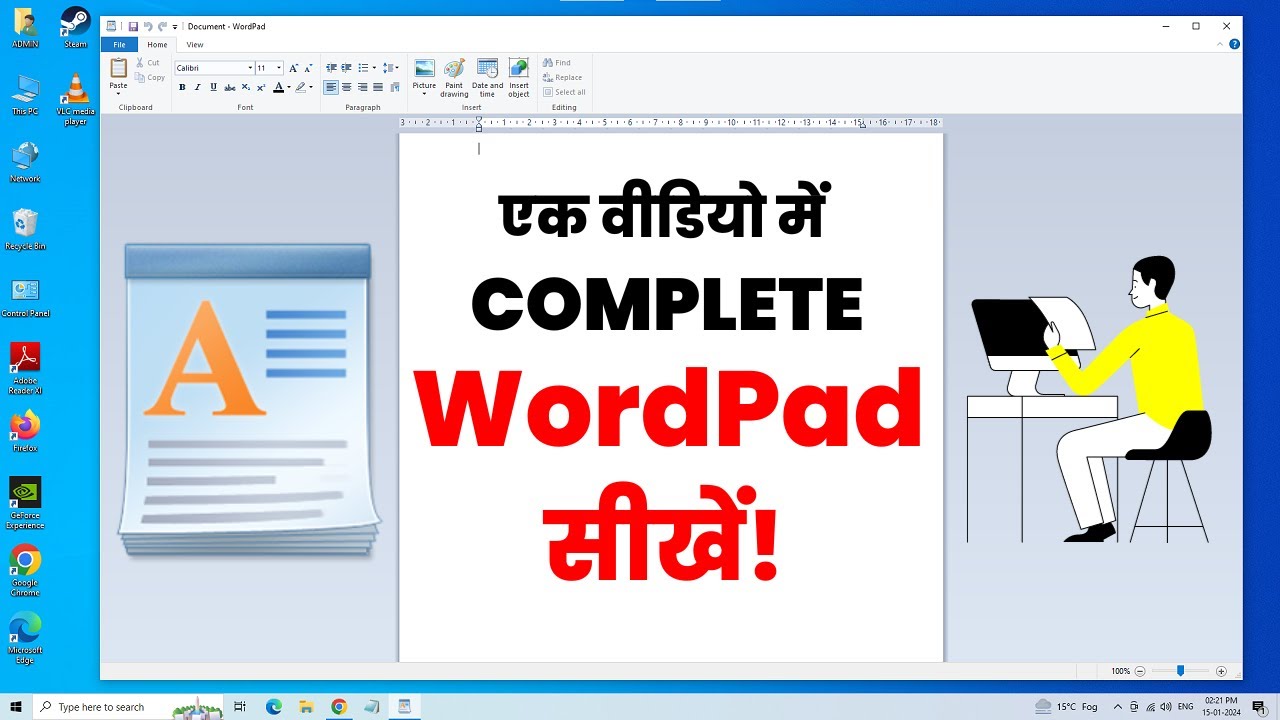
Task: Open Customize Quick Access Toolbar arrow
Action: pos(175,27)
